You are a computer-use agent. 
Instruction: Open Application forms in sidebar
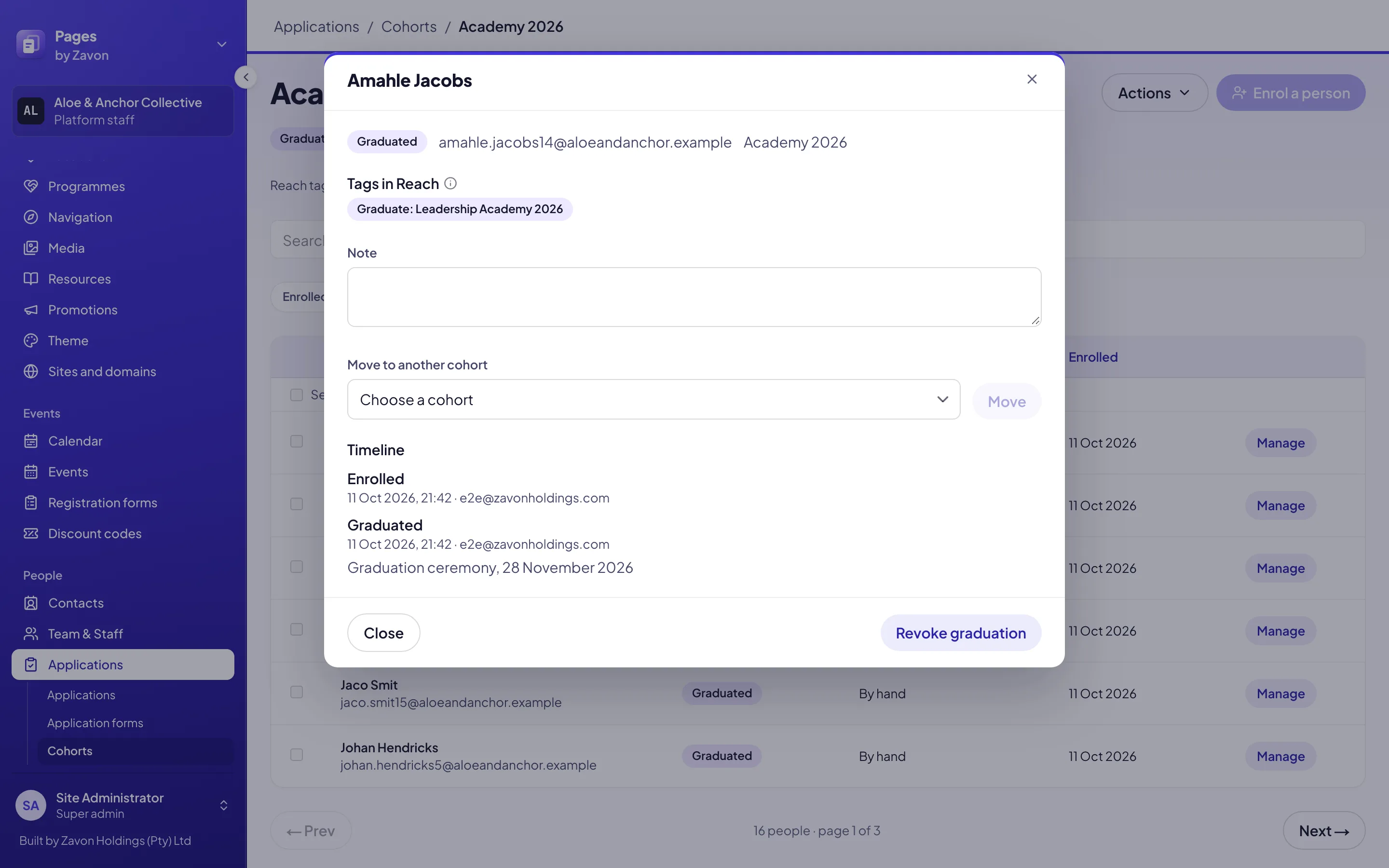(x=95, y=723)
